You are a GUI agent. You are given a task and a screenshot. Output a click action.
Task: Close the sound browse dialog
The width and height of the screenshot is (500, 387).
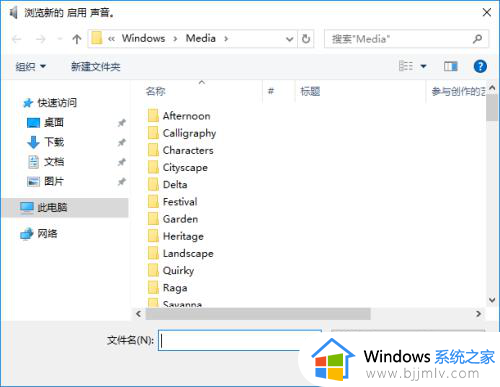point(487,13)
